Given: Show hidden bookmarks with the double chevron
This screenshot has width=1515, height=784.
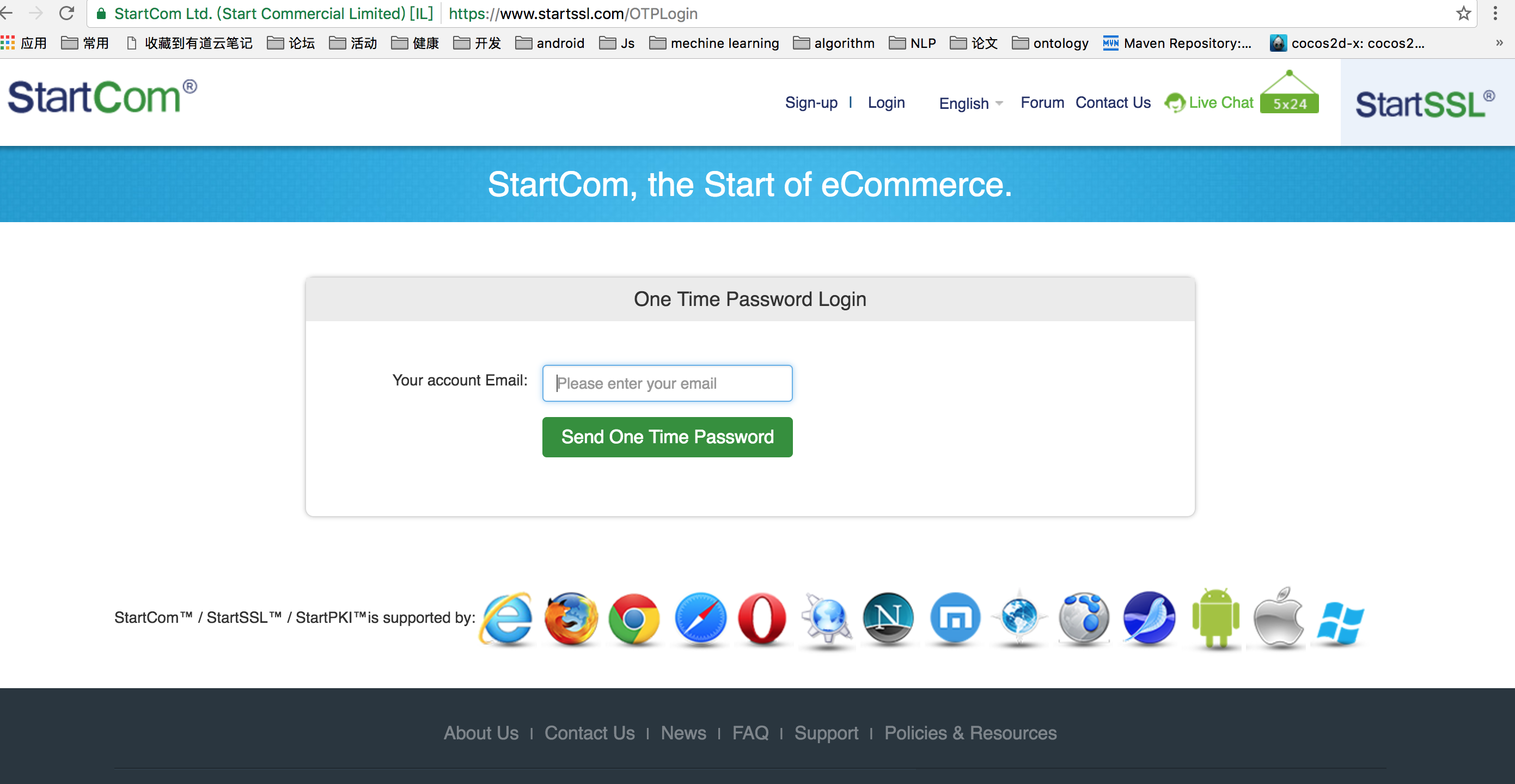Looking at the screenshot, I should 1499,43.
